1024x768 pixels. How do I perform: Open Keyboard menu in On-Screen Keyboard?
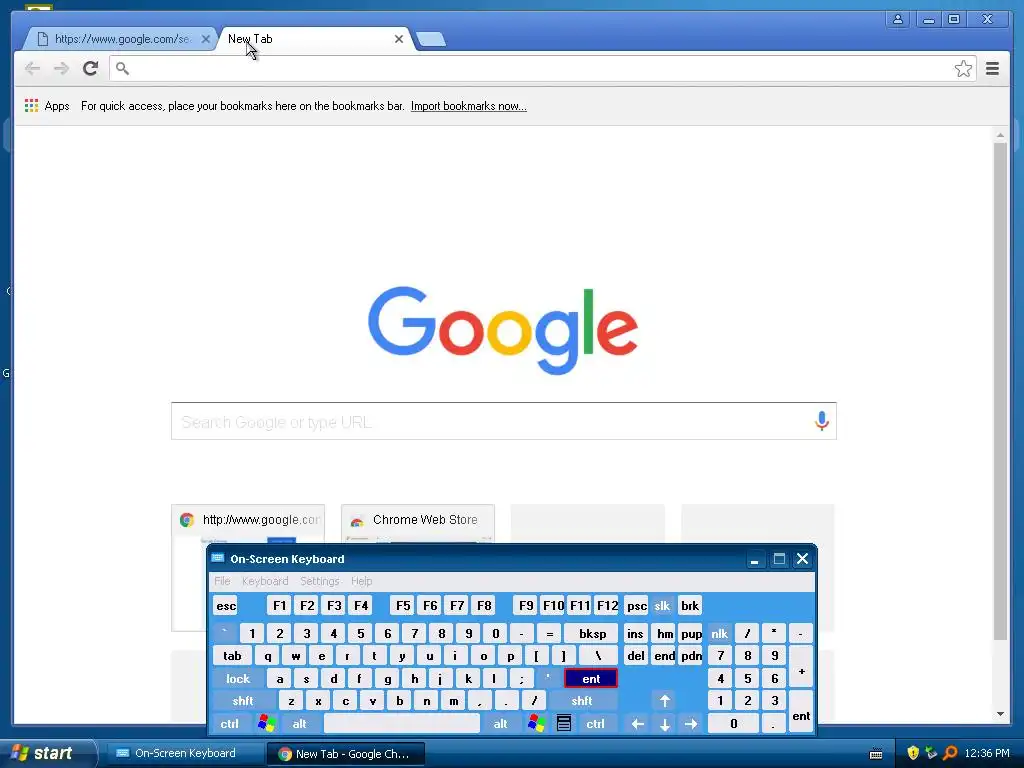(x=264, y=581)
